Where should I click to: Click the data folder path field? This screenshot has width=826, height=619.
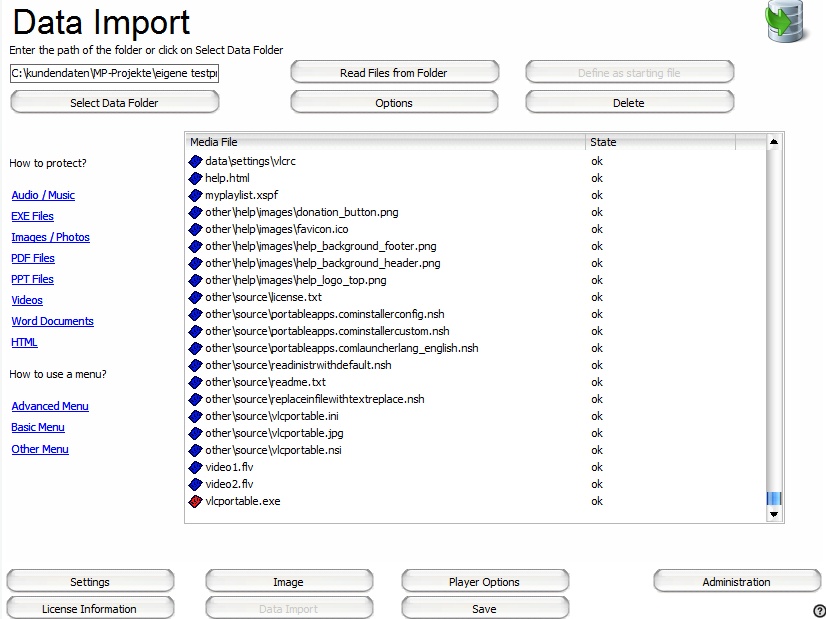pyautogui.click(x=114, y=73)
